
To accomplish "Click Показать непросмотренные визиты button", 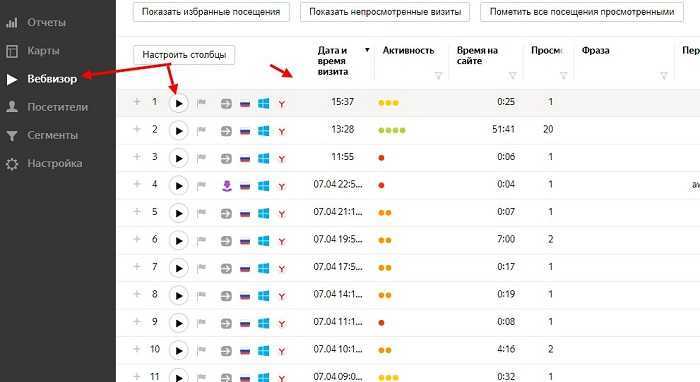I will [385, 12].
